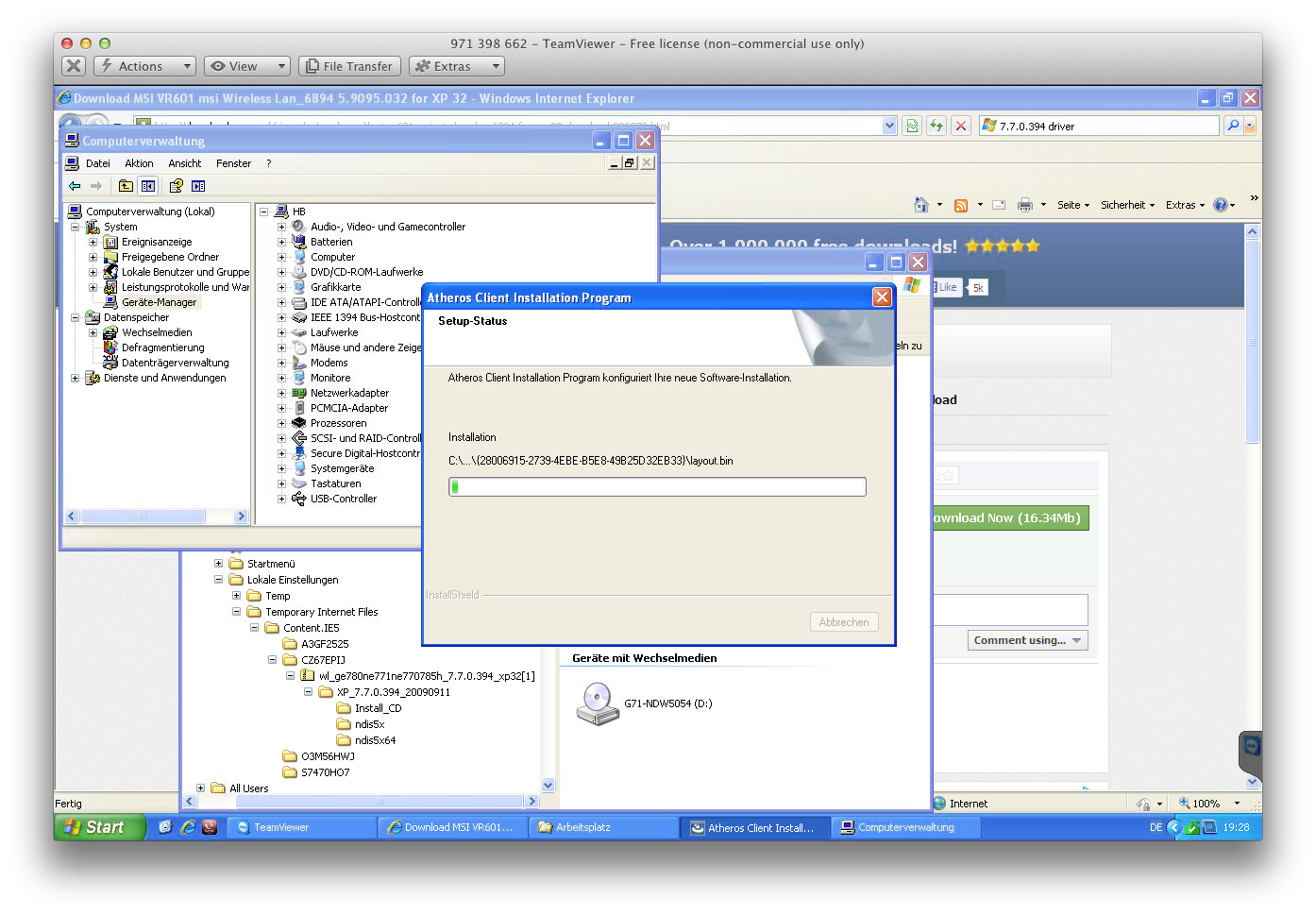The width and height of the screenshot is (1316, 915).
Task: Click the up-one-level folder icon in Computerverwaltung
Action: (x=126, y=186)
